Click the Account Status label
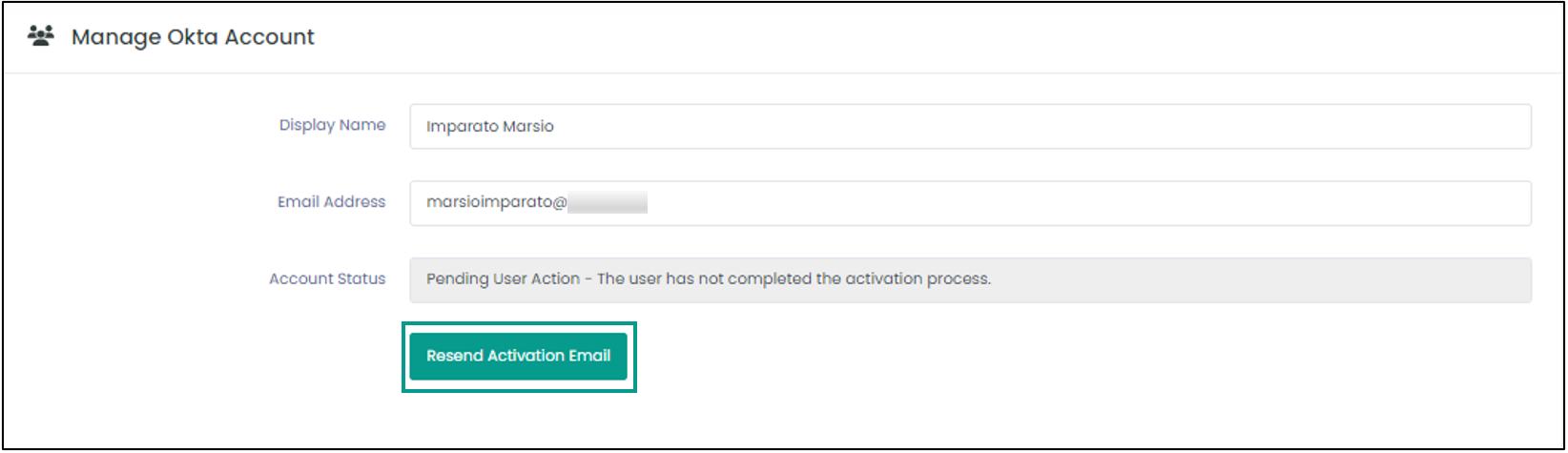This screenshot has height=453, width=1568. 327,279
